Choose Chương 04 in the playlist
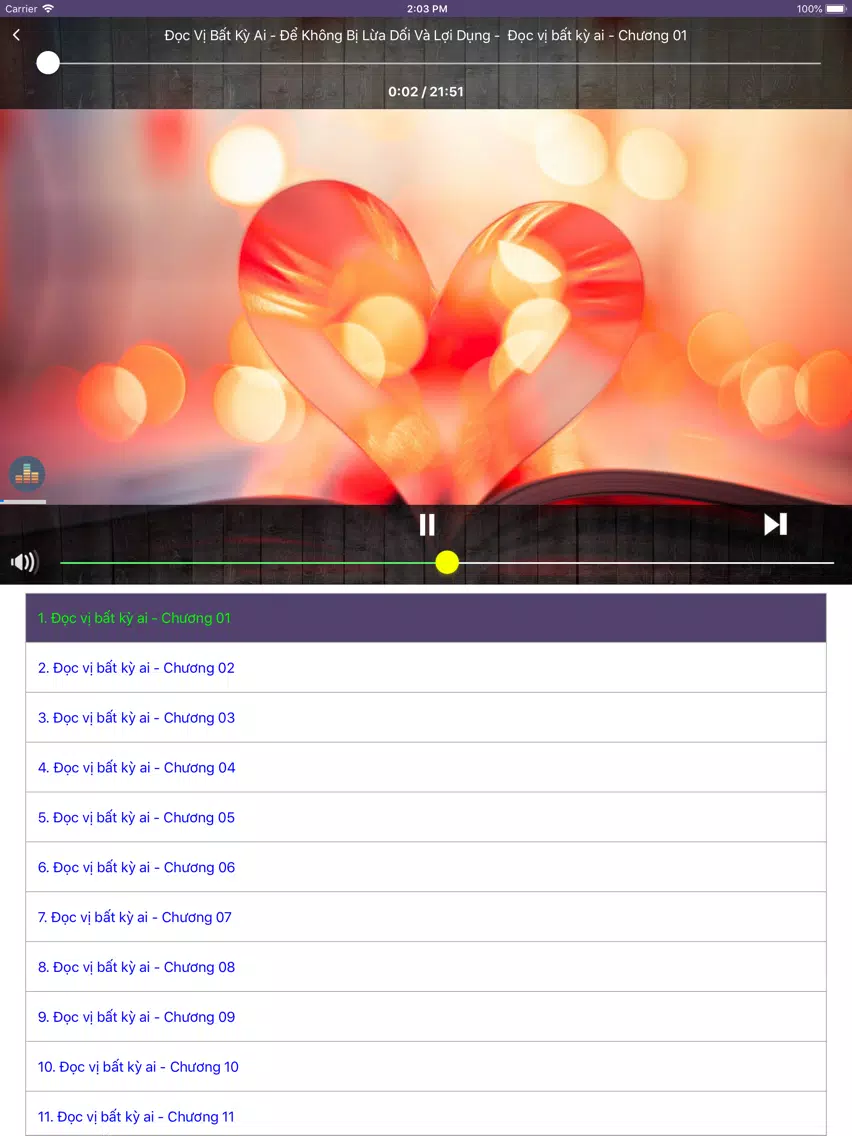Image resolution: width=852 pixels, height=1136 pixels. (426, 768)
